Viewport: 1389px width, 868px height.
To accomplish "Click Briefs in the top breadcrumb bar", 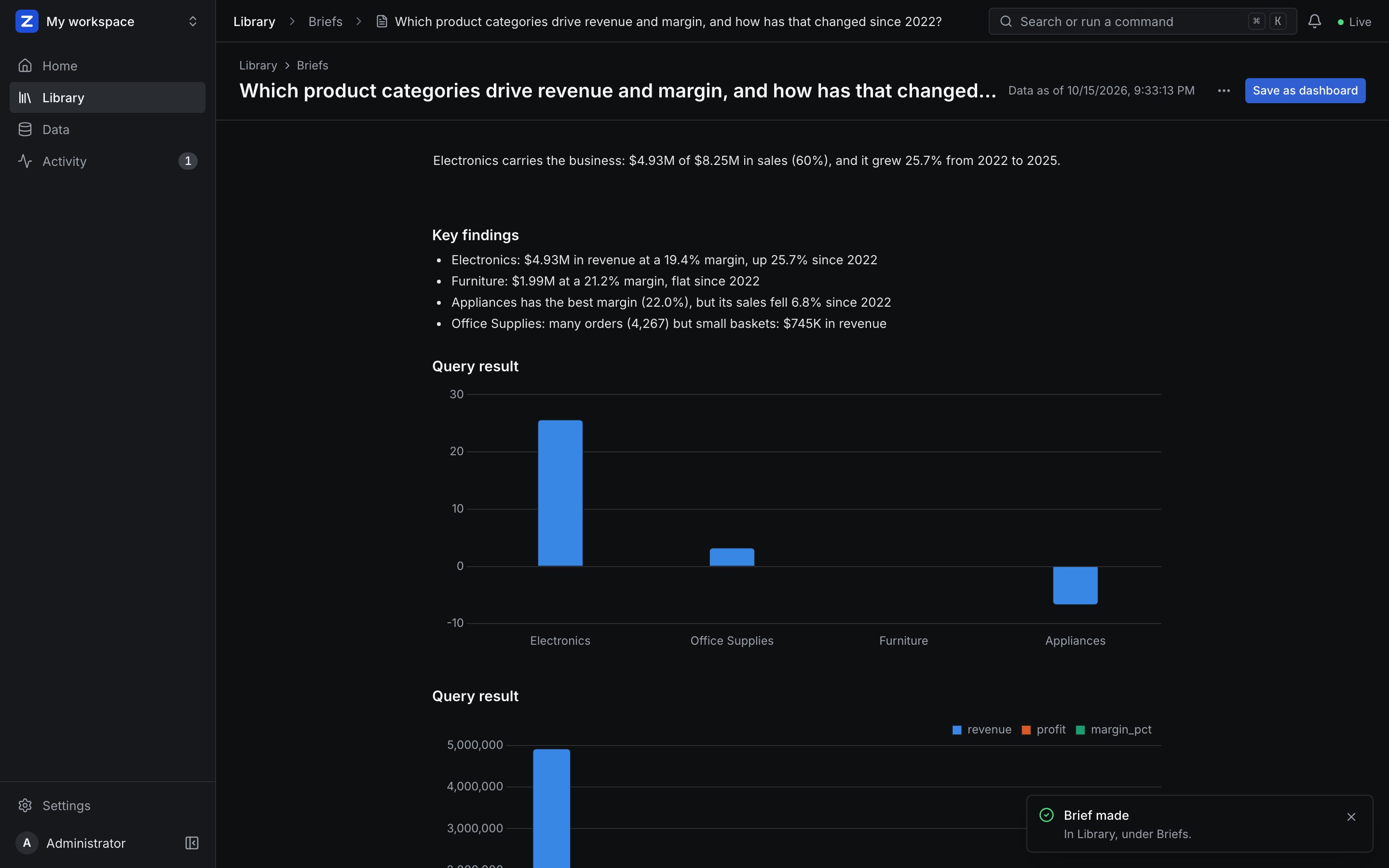I will [x=325, y=21].
